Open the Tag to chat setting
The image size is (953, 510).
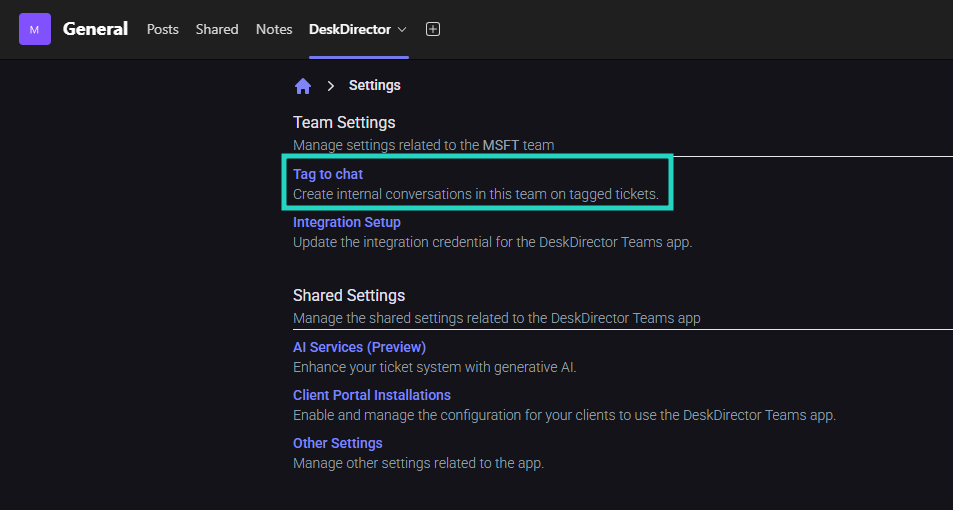click(328, 174)
